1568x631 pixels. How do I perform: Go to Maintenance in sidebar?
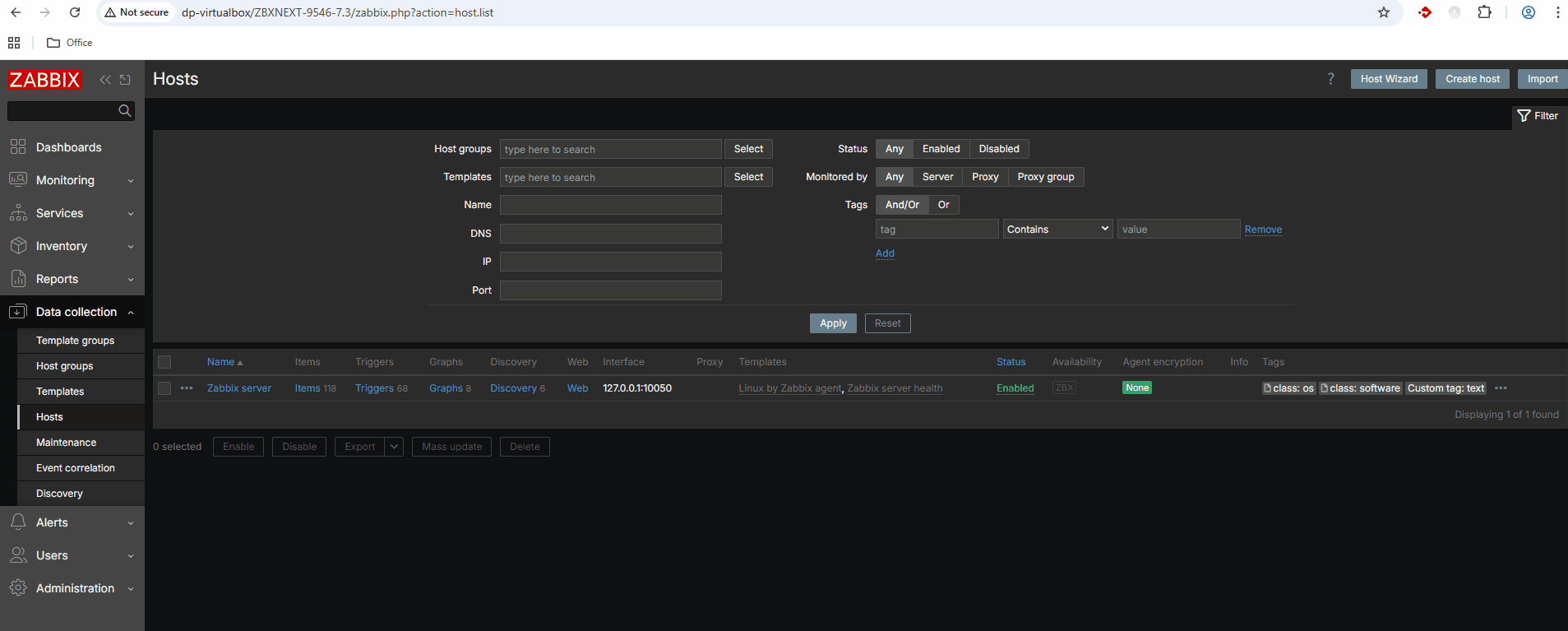(66, 443)
